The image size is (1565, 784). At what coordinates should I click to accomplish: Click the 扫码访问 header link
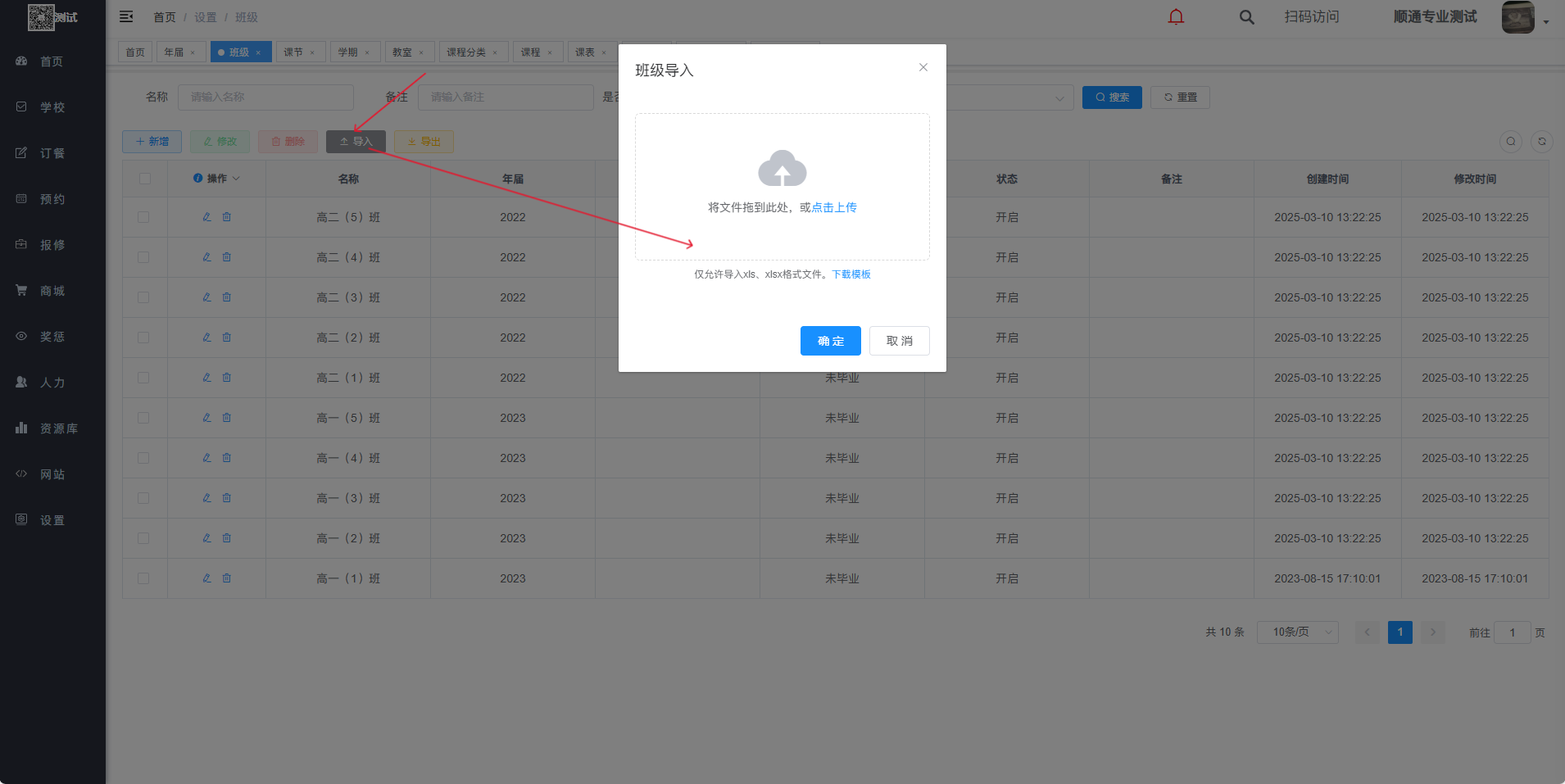pos(1312,17)
